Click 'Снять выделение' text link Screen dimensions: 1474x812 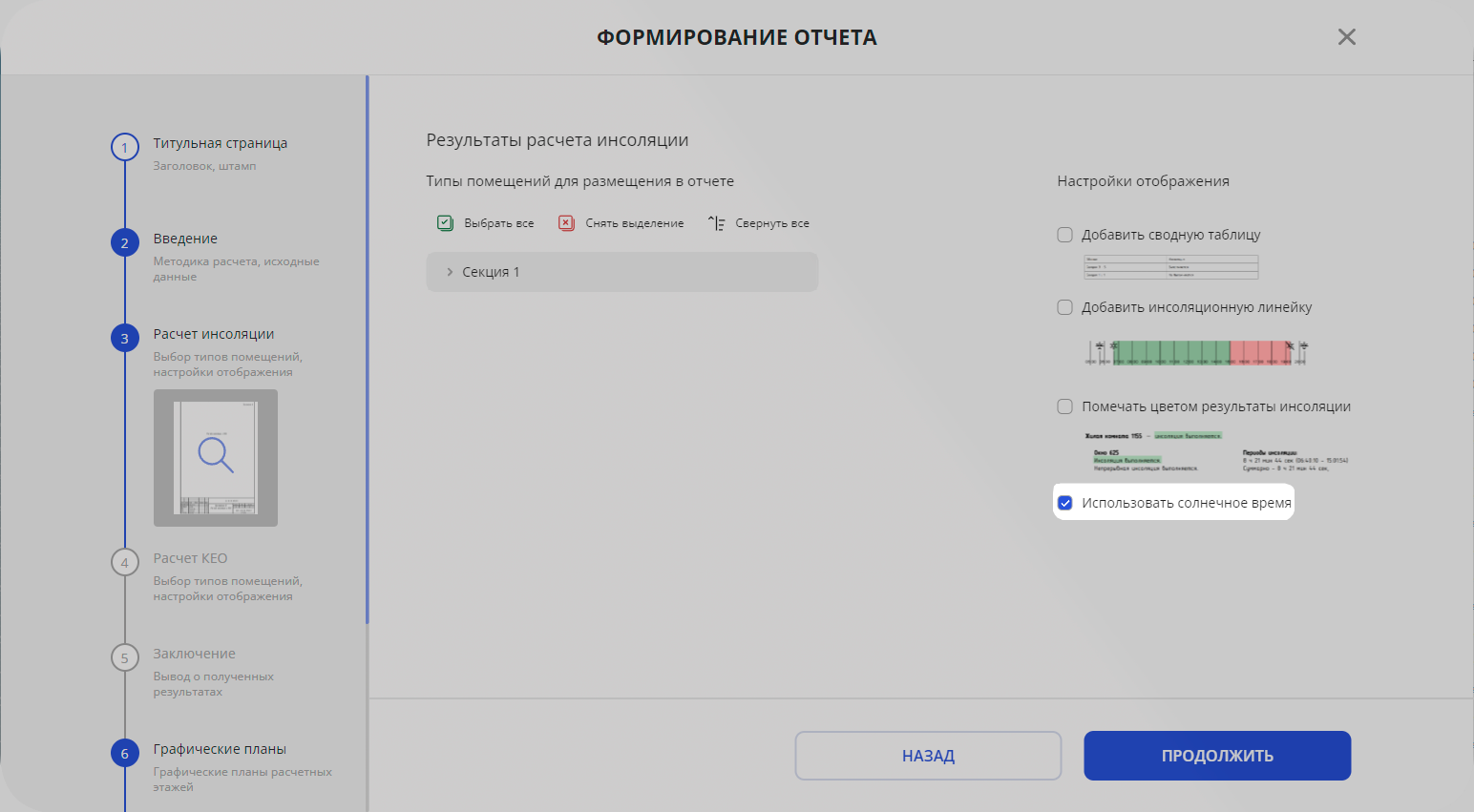(x=635, y=223)
